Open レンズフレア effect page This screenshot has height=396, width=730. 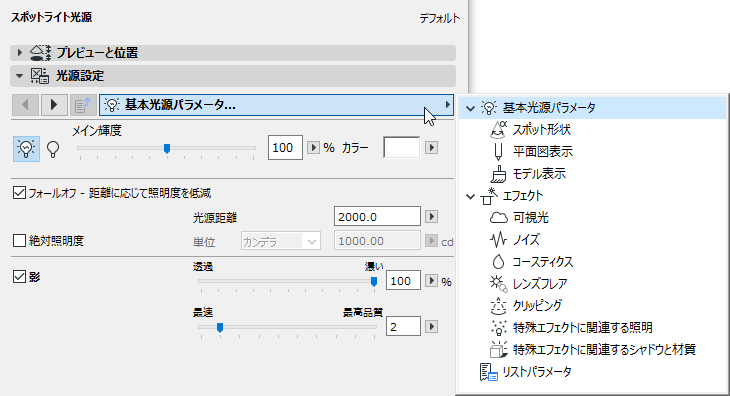540,283
